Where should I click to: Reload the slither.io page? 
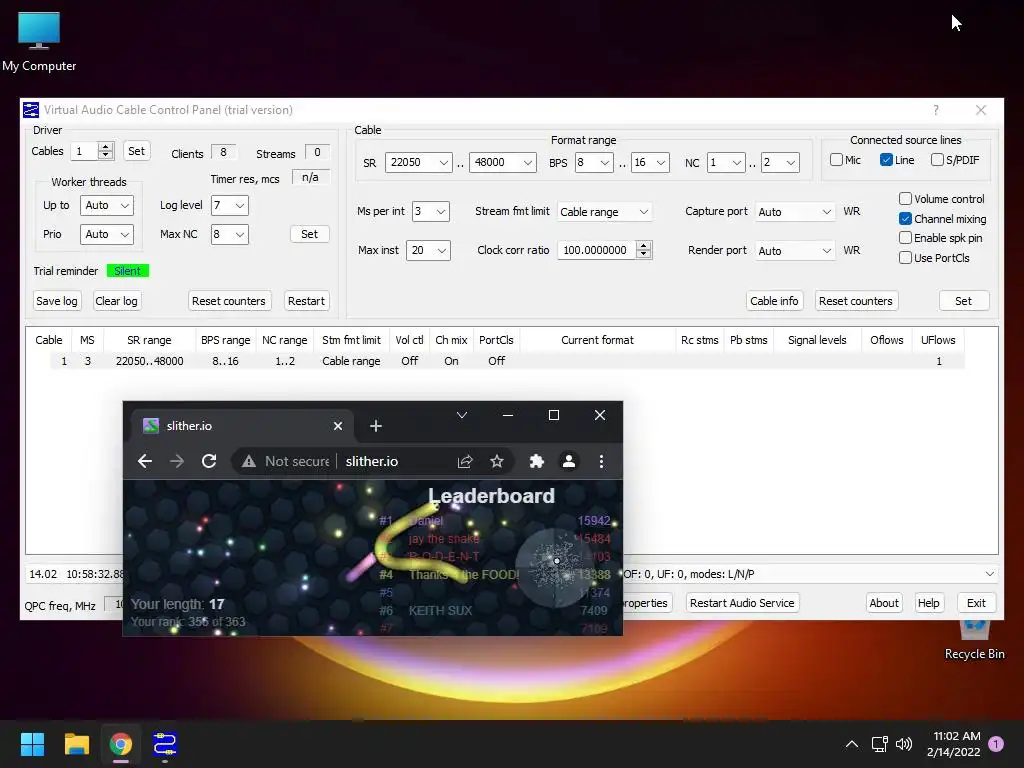point(209,461)
